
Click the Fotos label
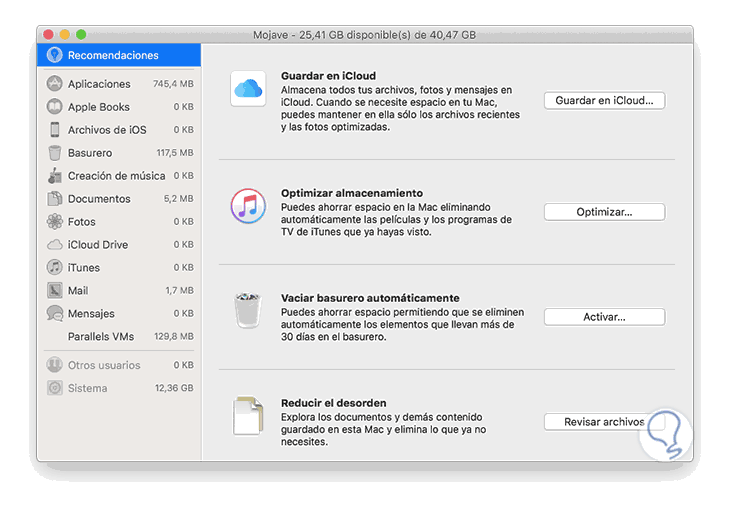pyautogui.click(x=81, y=222)
